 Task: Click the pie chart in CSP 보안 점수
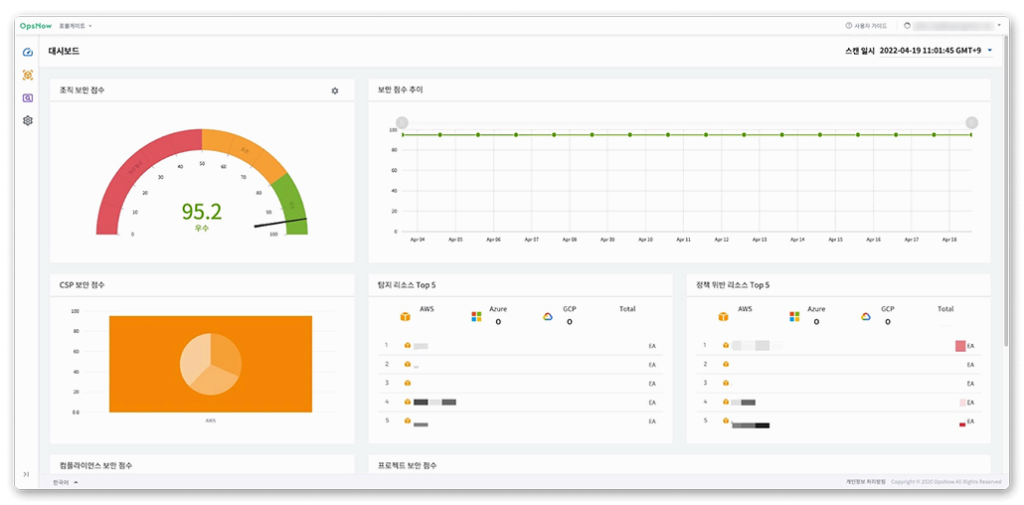point(210,364)
